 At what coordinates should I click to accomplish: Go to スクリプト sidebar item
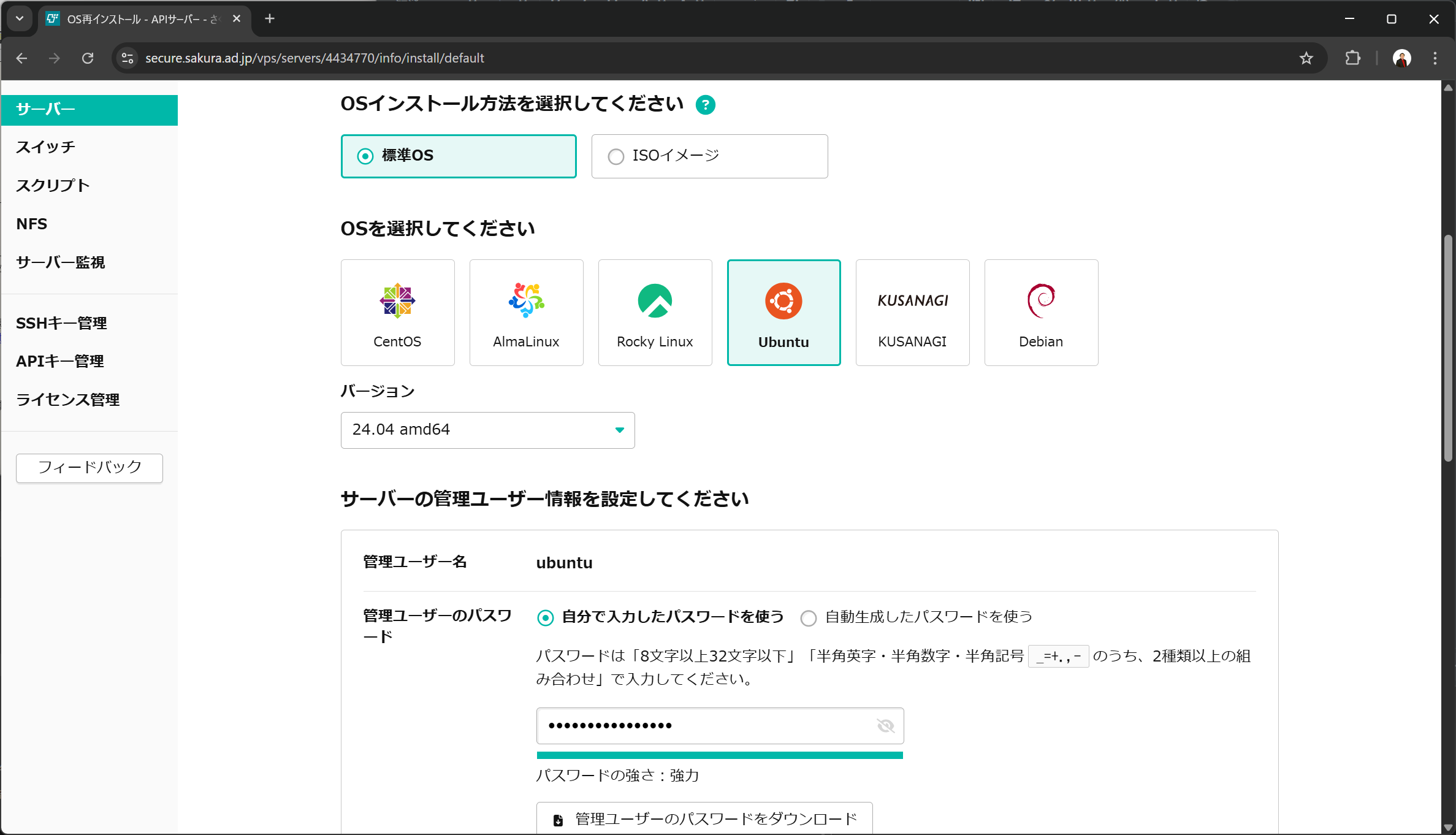[x=53, y=185]
